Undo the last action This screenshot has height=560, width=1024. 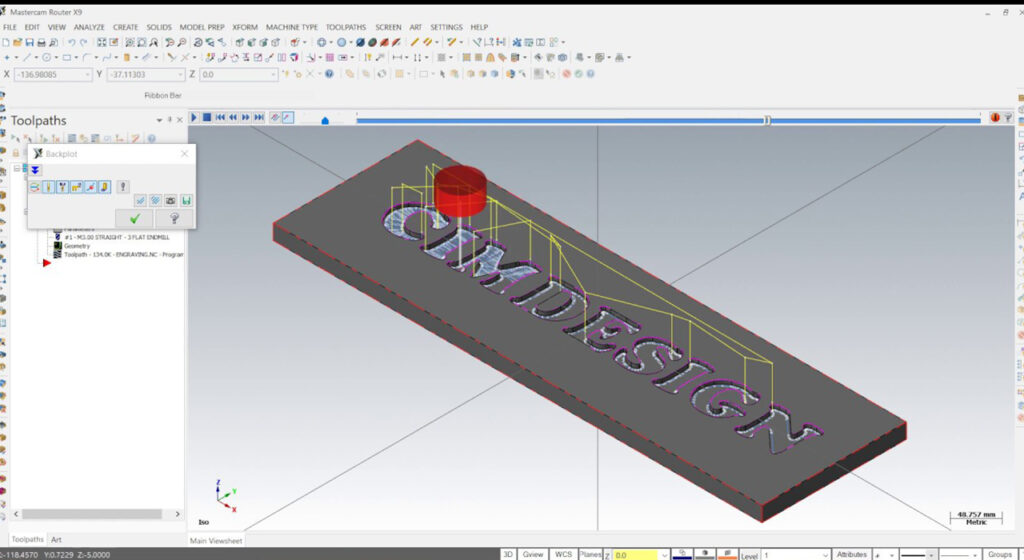coord(71,42)
